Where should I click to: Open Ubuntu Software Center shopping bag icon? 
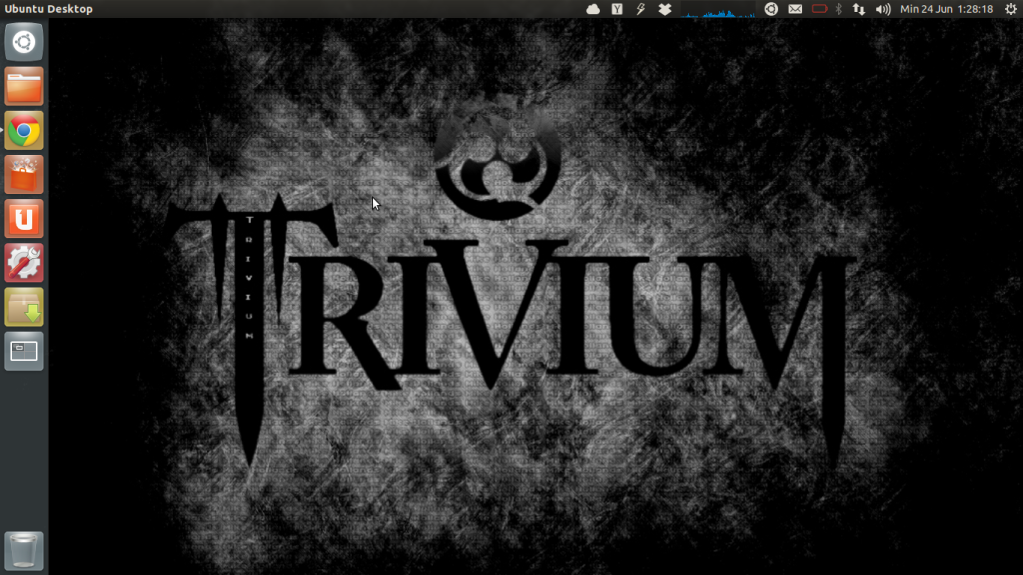tap(24, 174)
